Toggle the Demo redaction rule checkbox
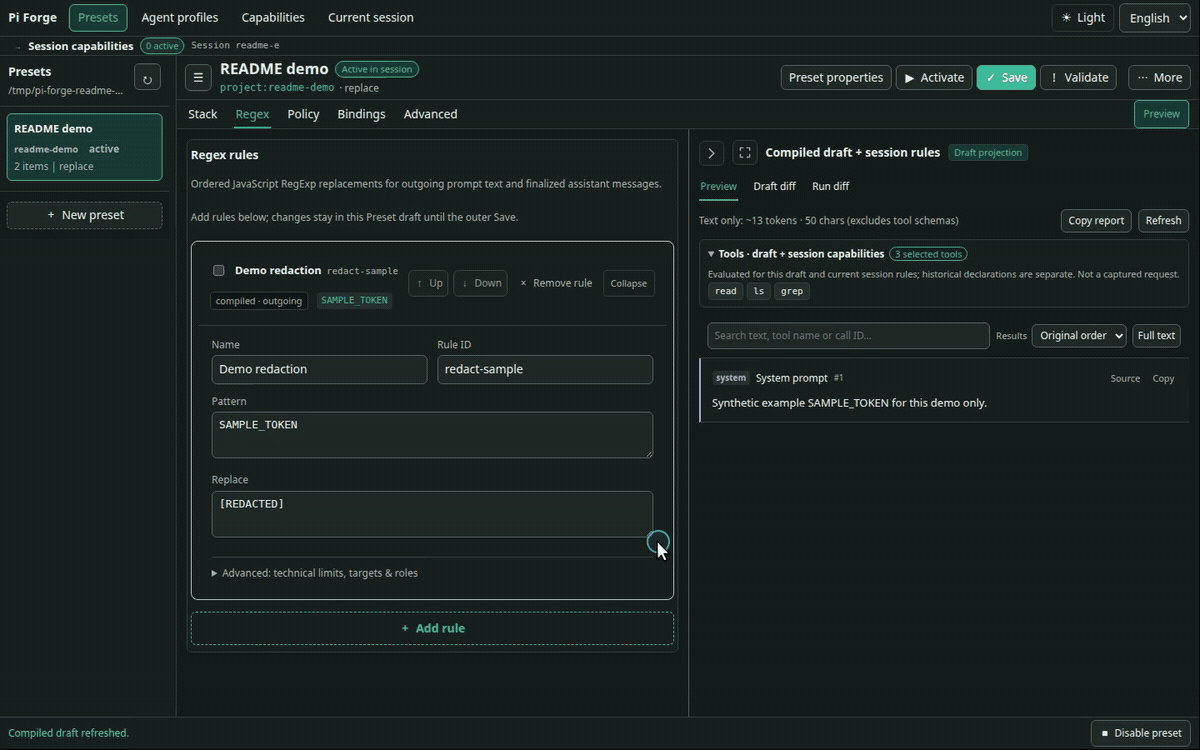Viewport: 1200px width, 750px height. (x=219, y=271)
